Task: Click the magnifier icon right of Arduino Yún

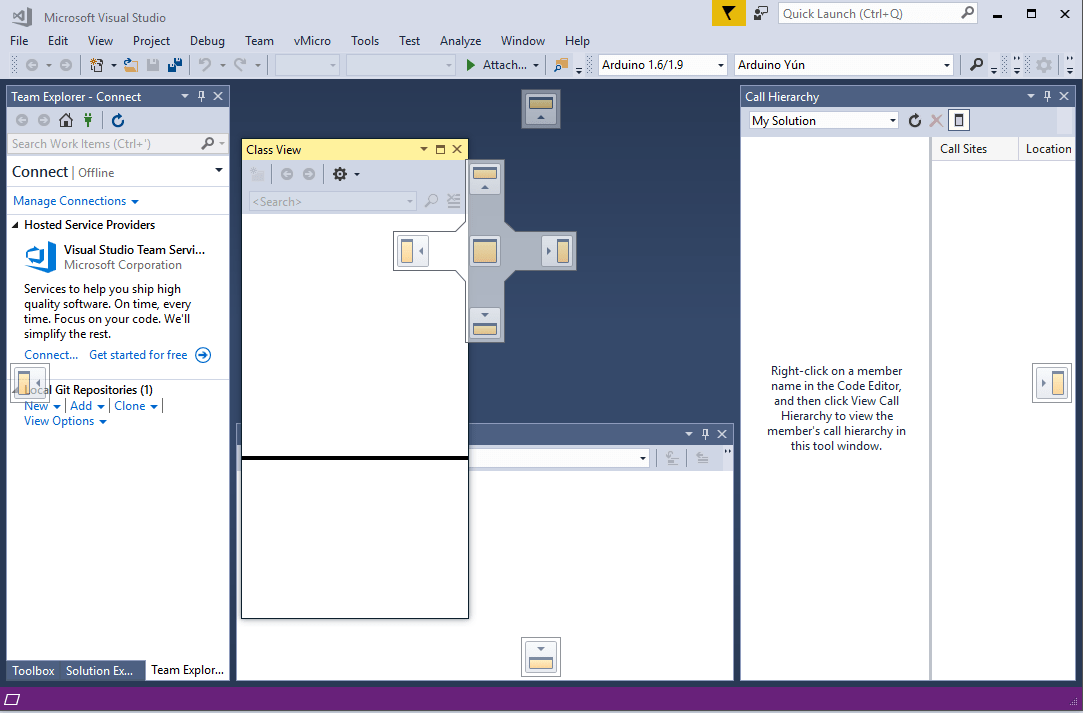Action: 976,65
